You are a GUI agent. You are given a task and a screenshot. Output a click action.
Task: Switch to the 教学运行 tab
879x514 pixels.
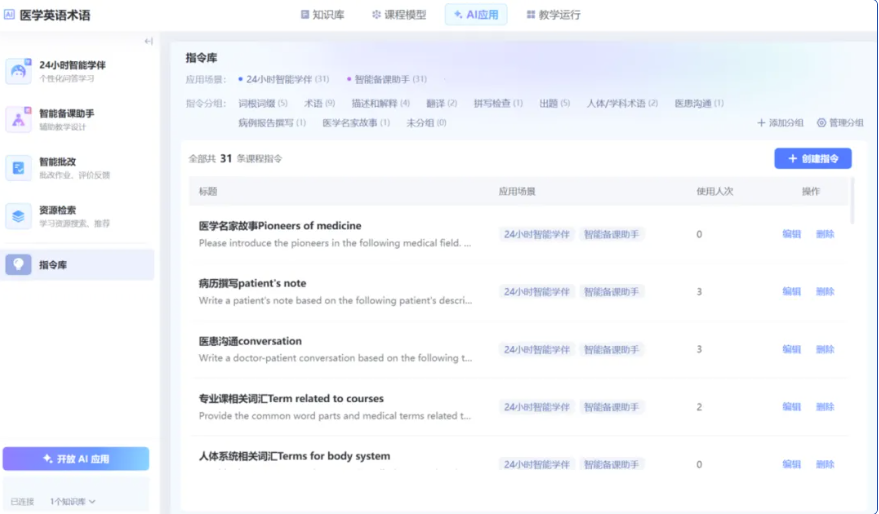pos(553,15)
